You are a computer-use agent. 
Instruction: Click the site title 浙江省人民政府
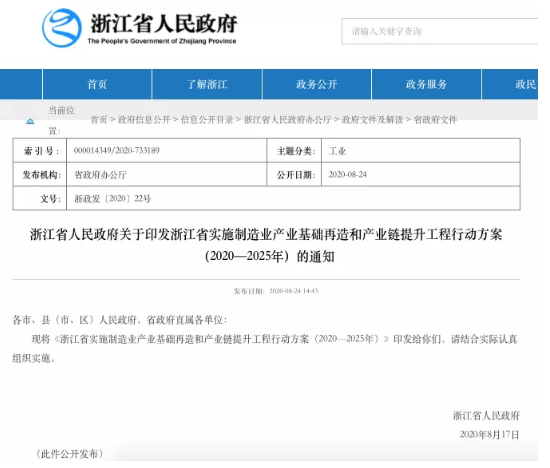click(163, 24)
